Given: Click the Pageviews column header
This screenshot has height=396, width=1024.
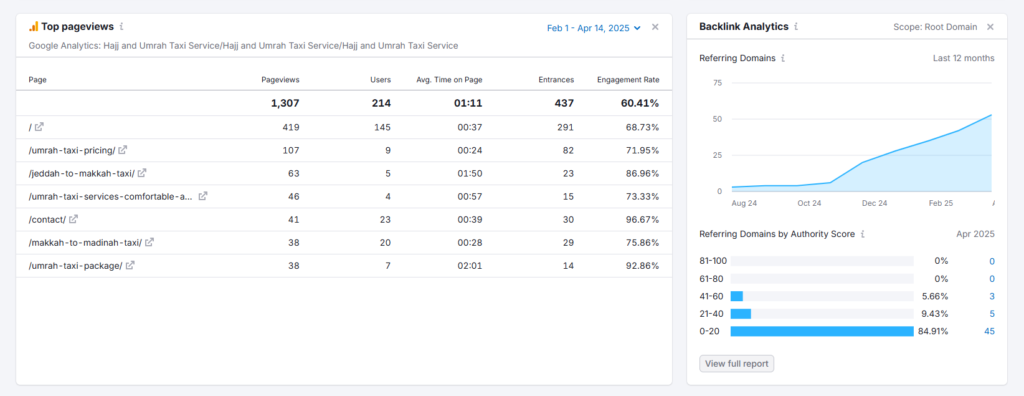Looking at the screenshot, I should 280,80.
